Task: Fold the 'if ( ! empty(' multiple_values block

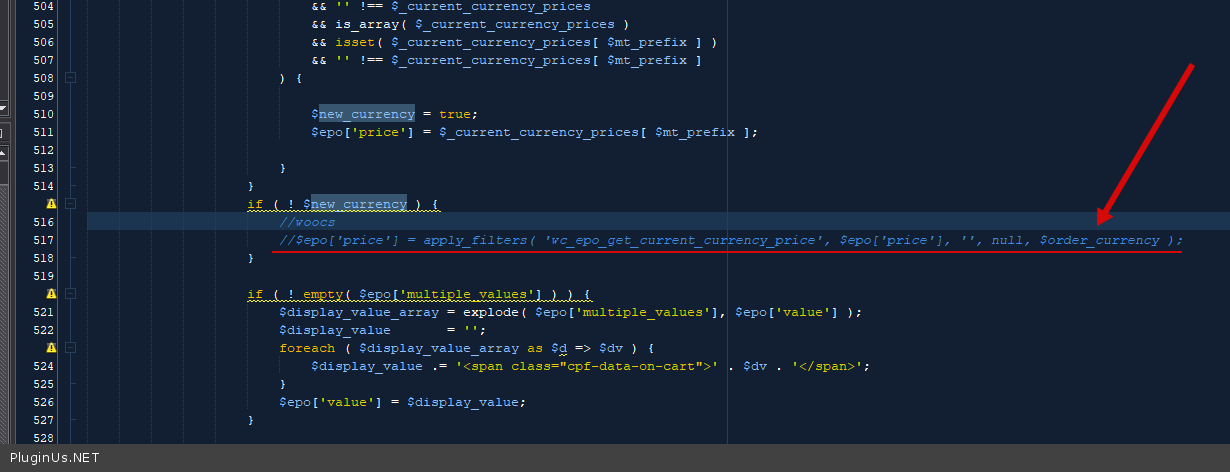Action: (71, 294)
